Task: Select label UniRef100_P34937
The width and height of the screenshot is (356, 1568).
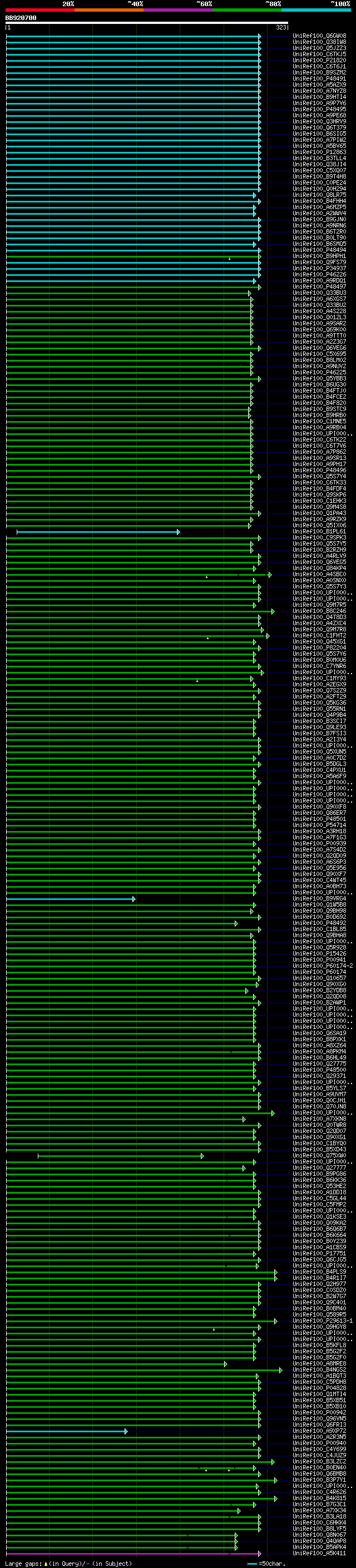Action: pos(319,269)
